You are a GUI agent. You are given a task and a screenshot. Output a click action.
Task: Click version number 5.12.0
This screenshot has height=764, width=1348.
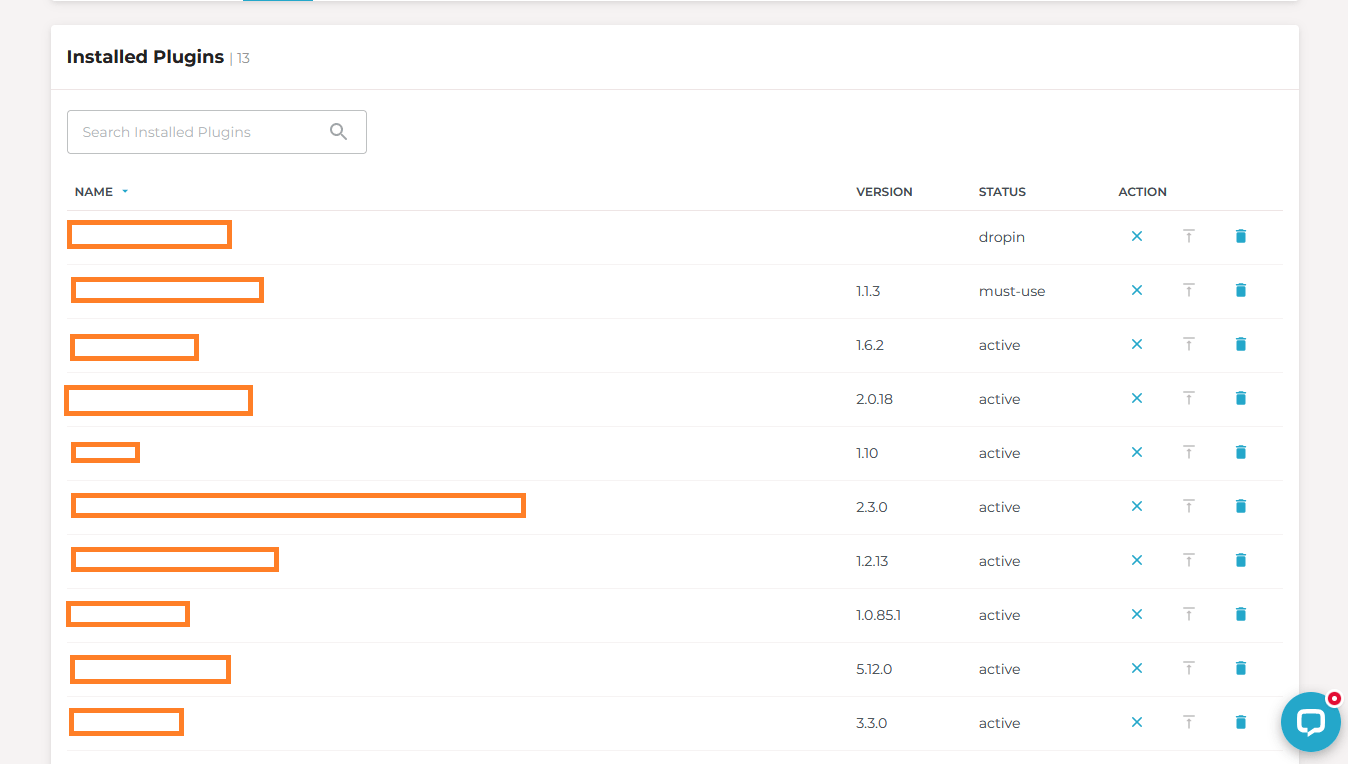874,669
